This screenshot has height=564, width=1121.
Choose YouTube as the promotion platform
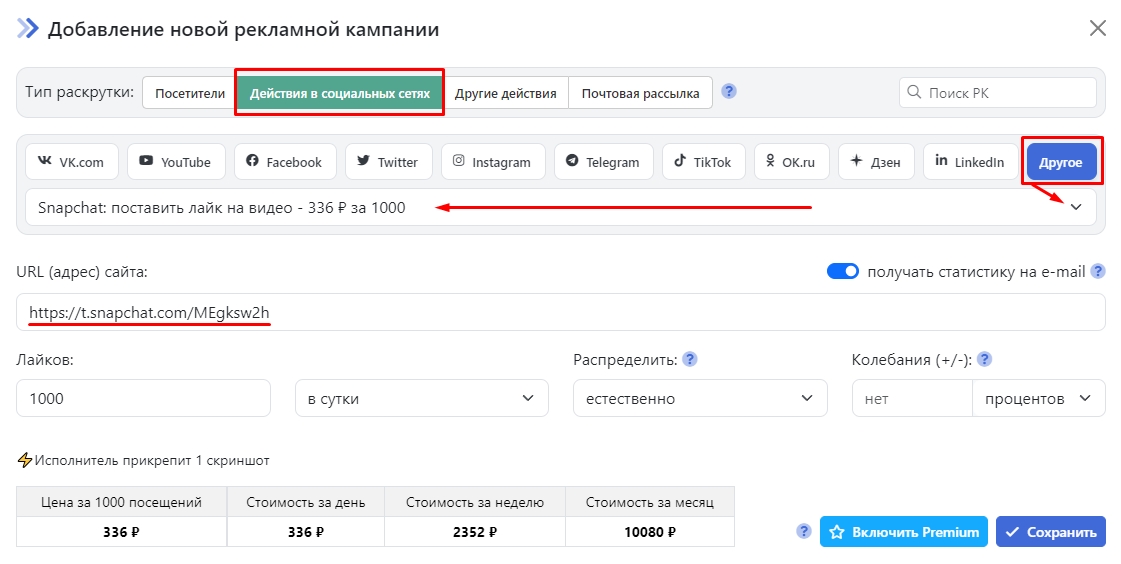[x=175, y=162]
